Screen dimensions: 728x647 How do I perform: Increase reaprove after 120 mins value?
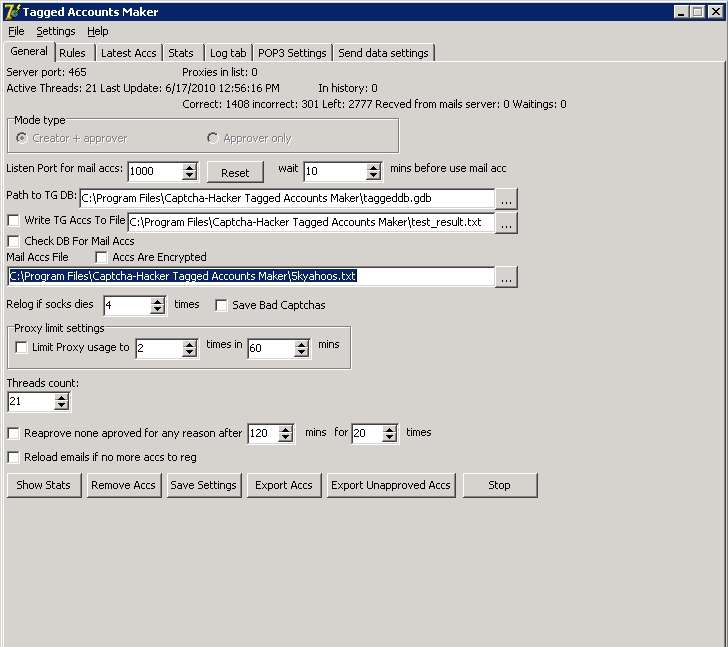pos(286,429)
